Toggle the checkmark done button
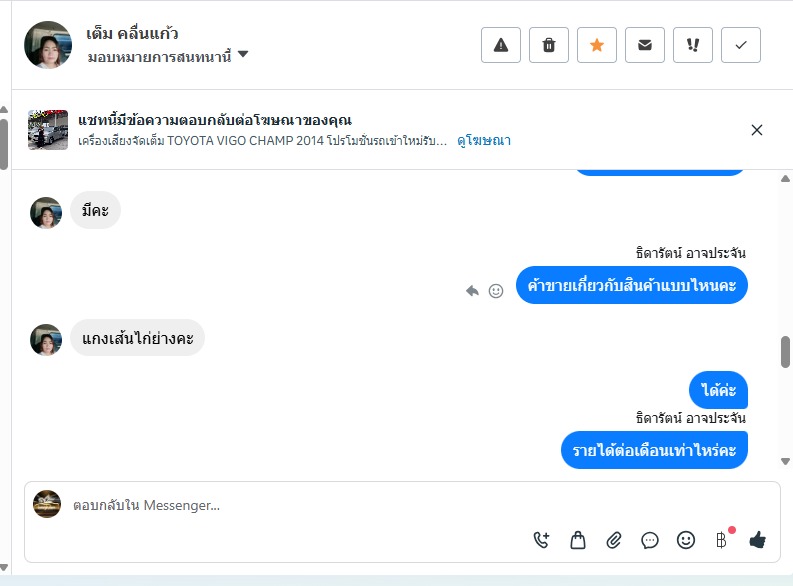Image resolution: width=793 pixels, height=586 pixels. (x=741, y=45)
